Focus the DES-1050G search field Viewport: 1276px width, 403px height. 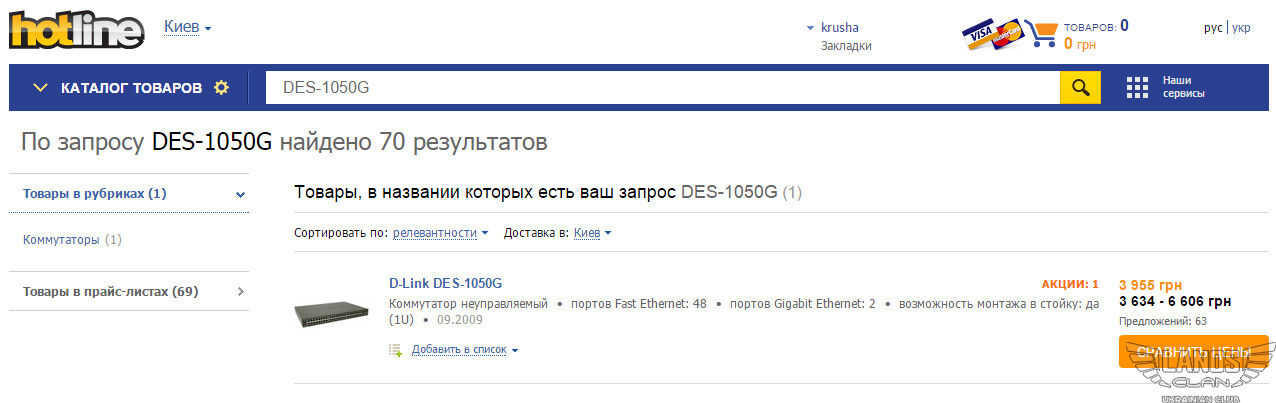pos(662,88)
